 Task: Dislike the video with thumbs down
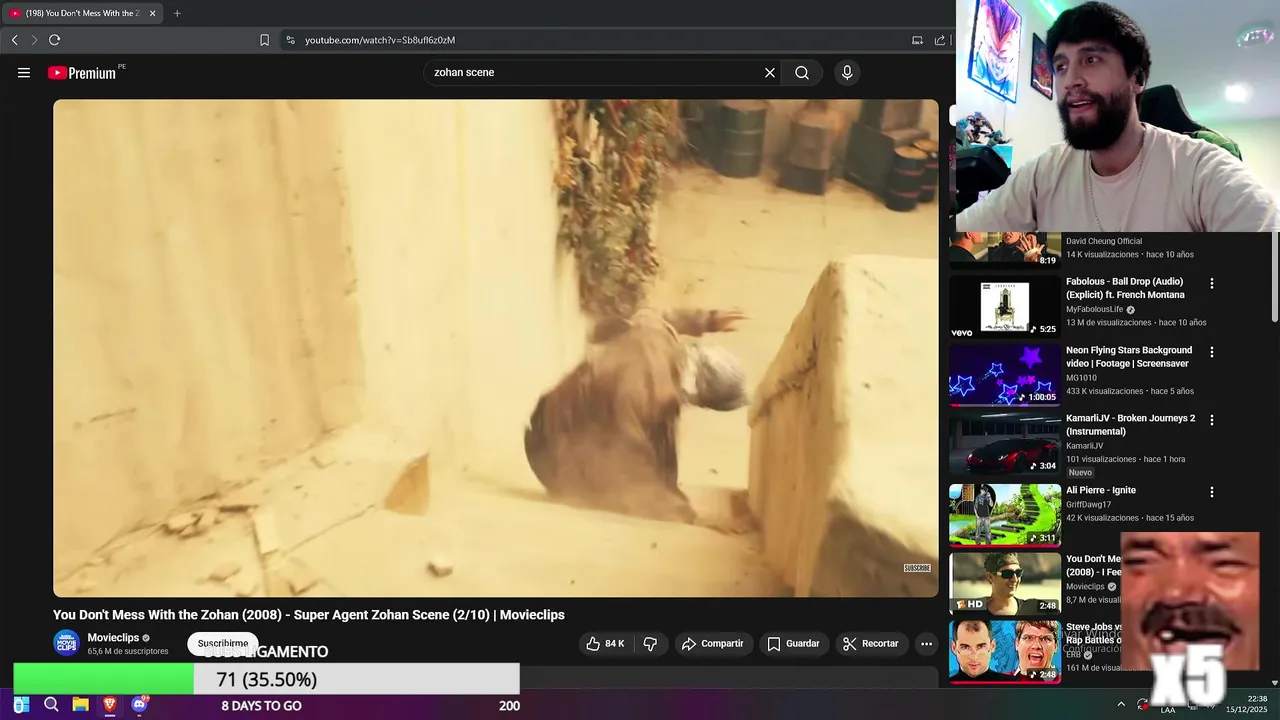650,644
